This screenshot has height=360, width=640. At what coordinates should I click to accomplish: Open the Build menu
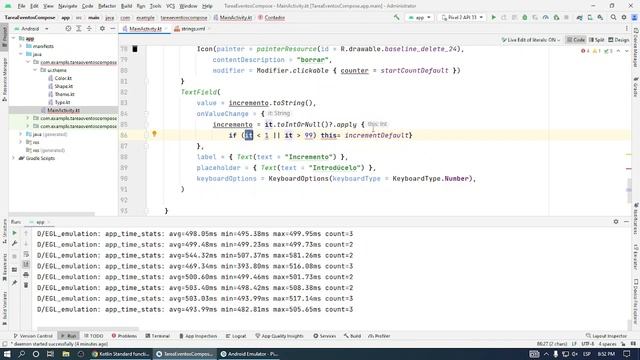point(127,6)
